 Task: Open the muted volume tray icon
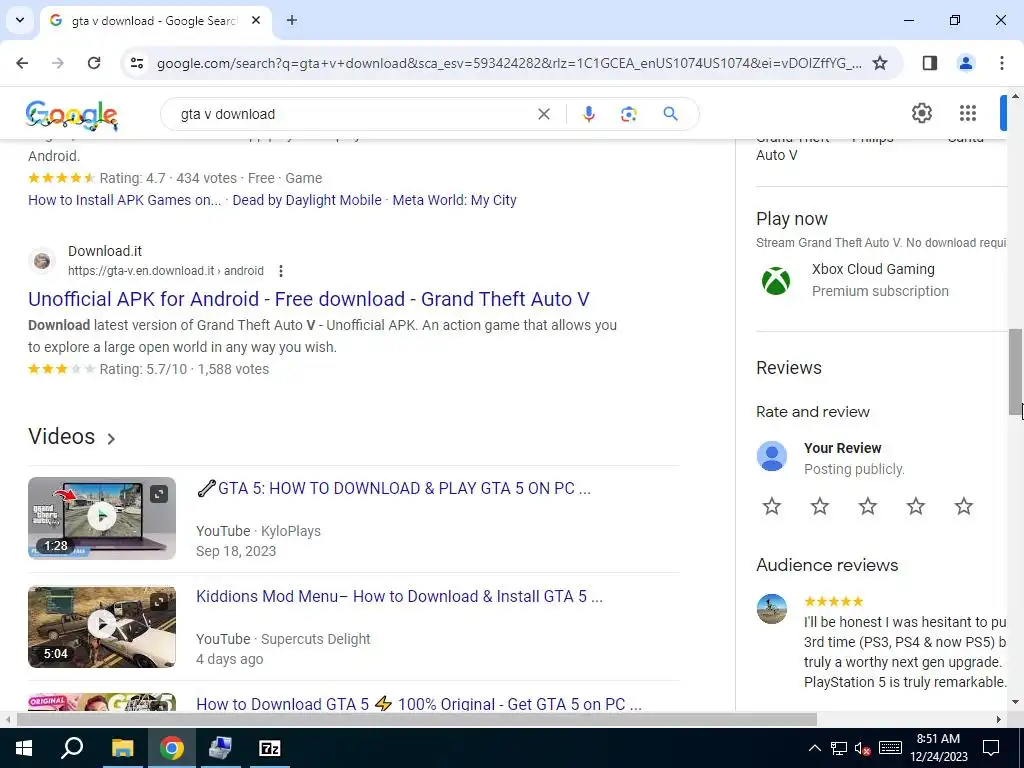tap(863, 748)
